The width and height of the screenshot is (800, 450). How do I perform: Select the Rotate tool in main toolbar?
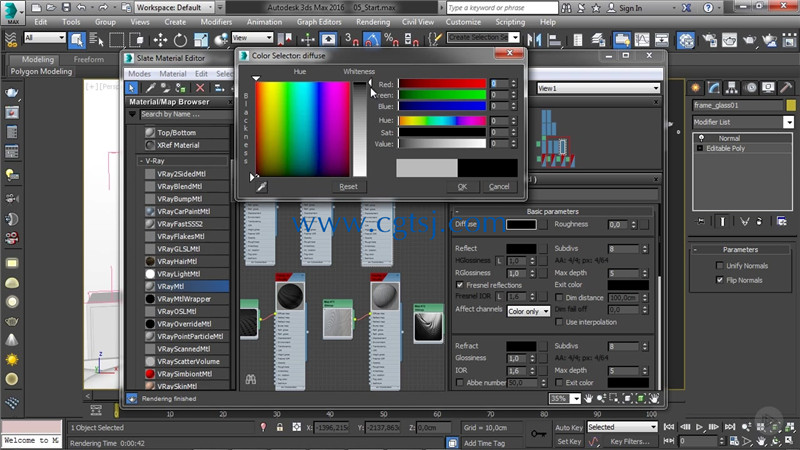180,40
